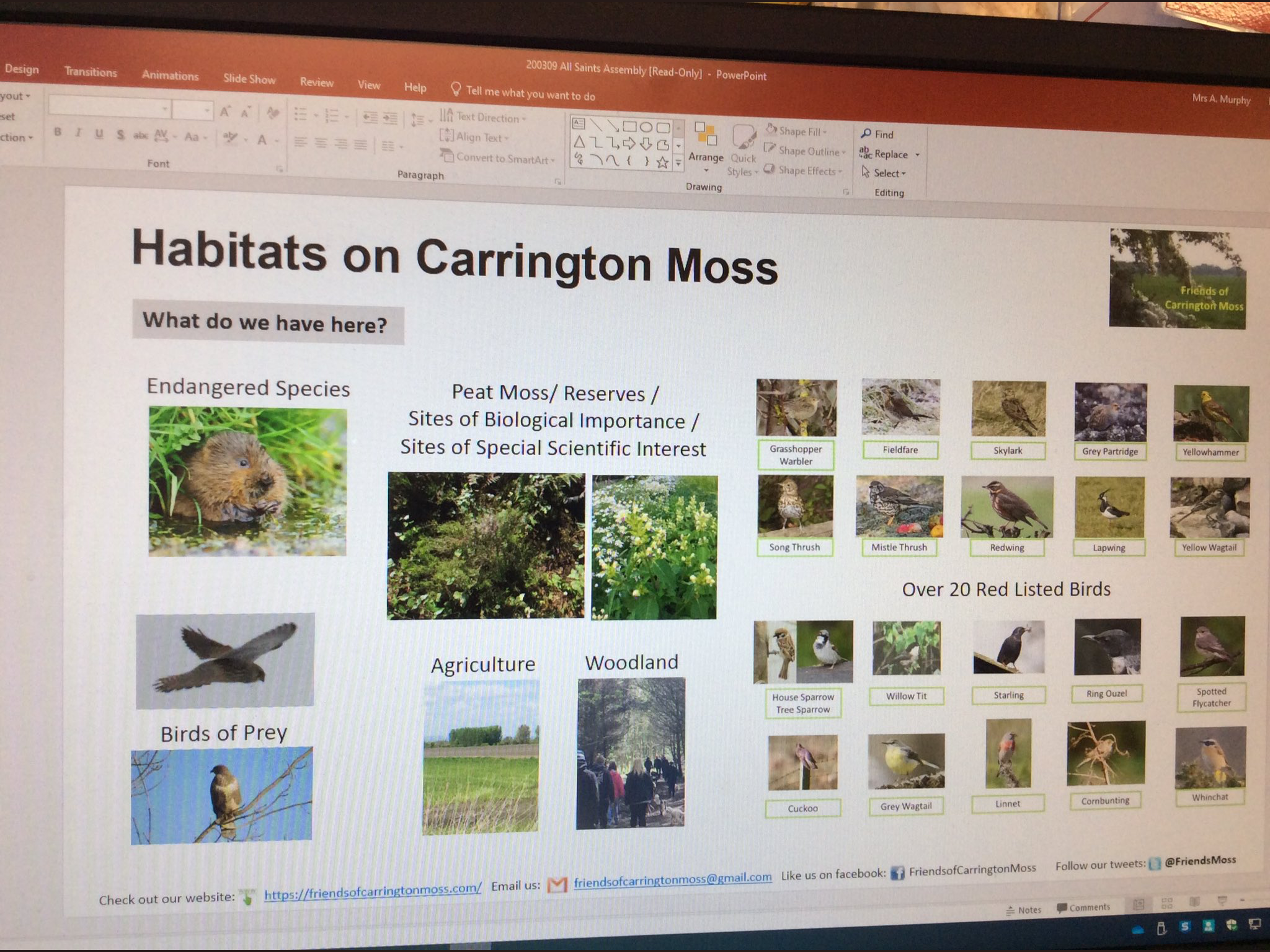Screen dimensions: 1270x952
Task: Toggle Italic formatting
Action: tap(78, 133)
